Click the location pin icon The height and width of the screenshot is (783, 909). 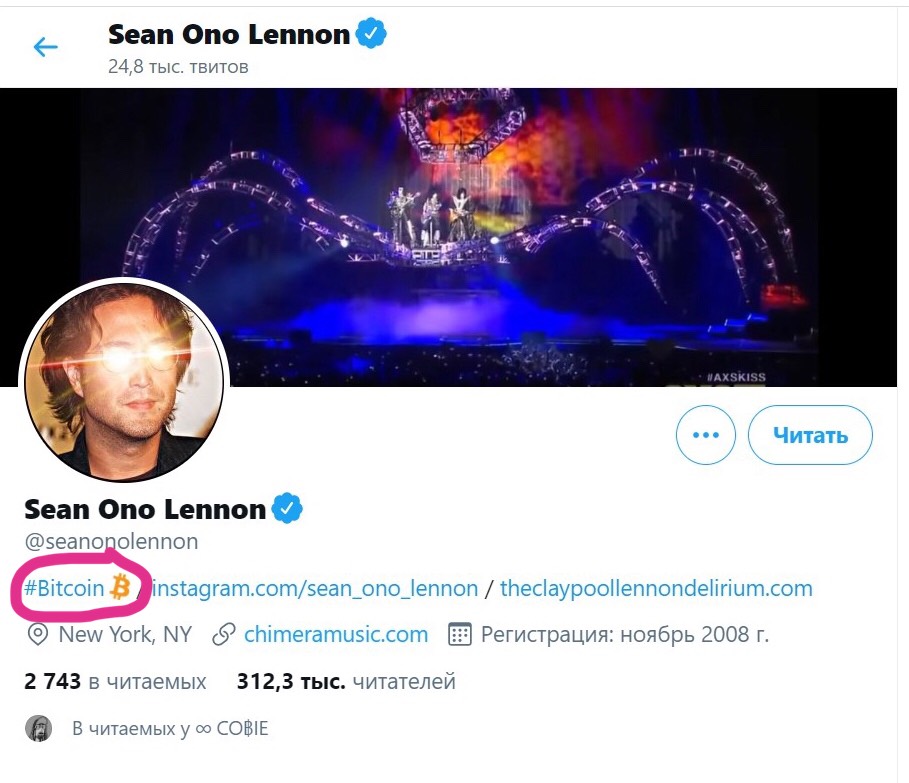point(38,634)
